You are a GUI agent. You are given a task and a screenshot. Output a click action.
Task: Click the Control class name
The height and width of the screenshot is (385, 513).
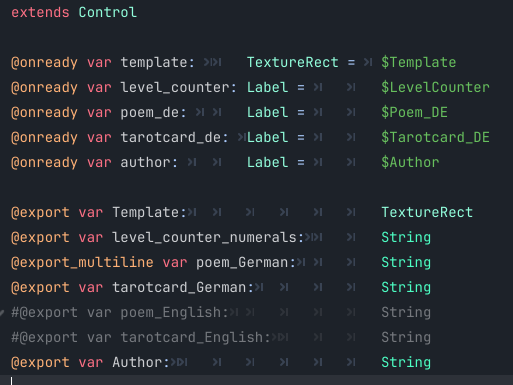[x=108, y=13]
